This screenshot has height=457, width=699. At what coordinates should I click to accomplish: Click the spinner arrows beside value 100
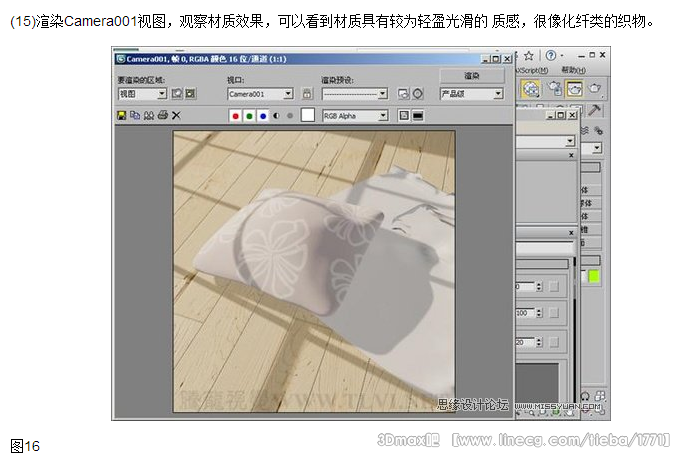tap(539, 313)
